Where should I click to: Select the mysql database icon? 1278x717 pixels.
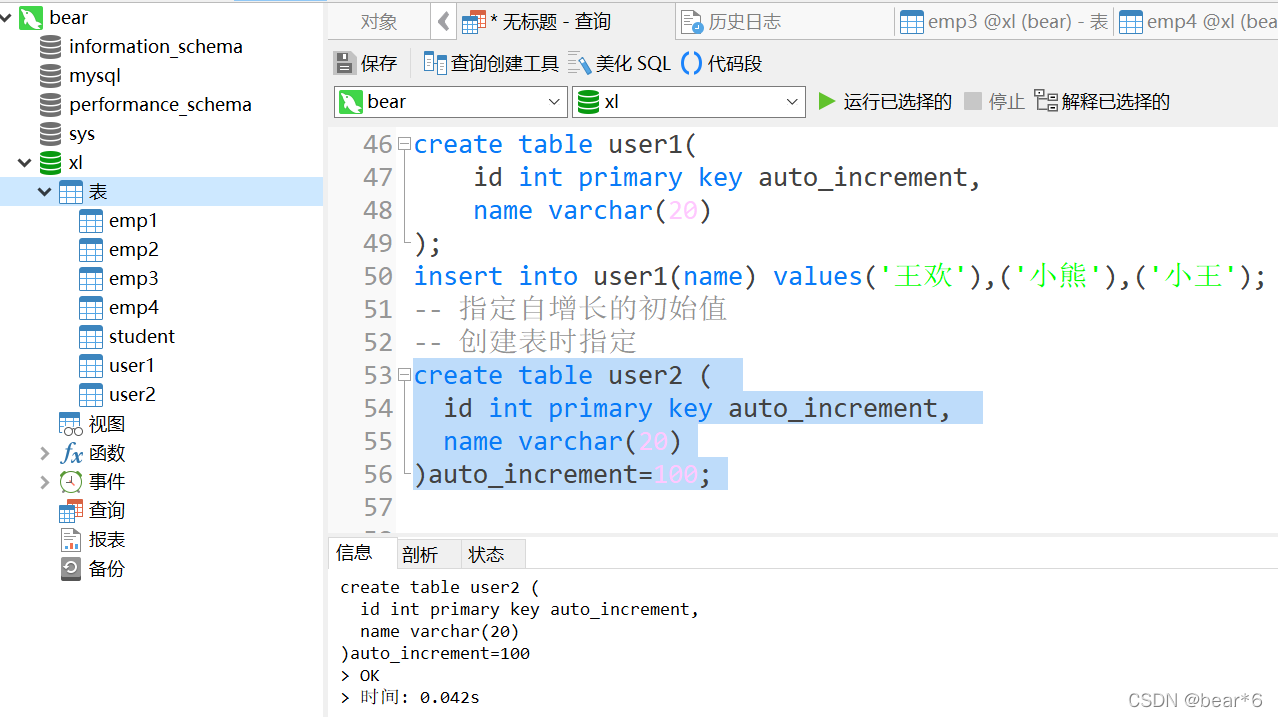click(x=50, y=76)
